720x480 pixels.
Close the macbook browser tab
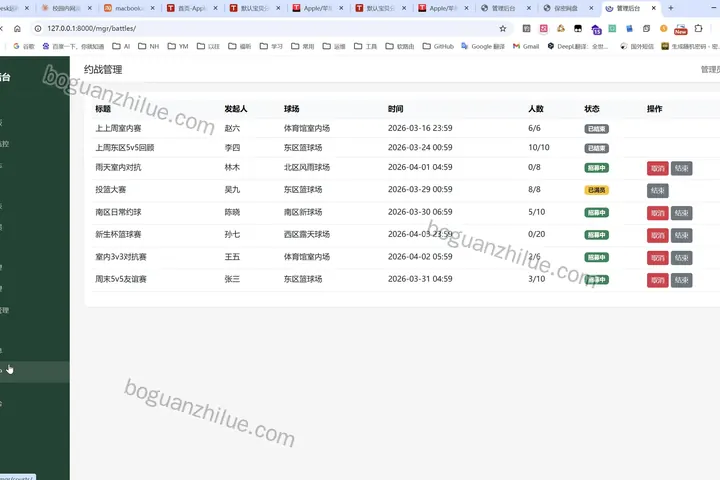pyautogui.click(x=152, y=8)
